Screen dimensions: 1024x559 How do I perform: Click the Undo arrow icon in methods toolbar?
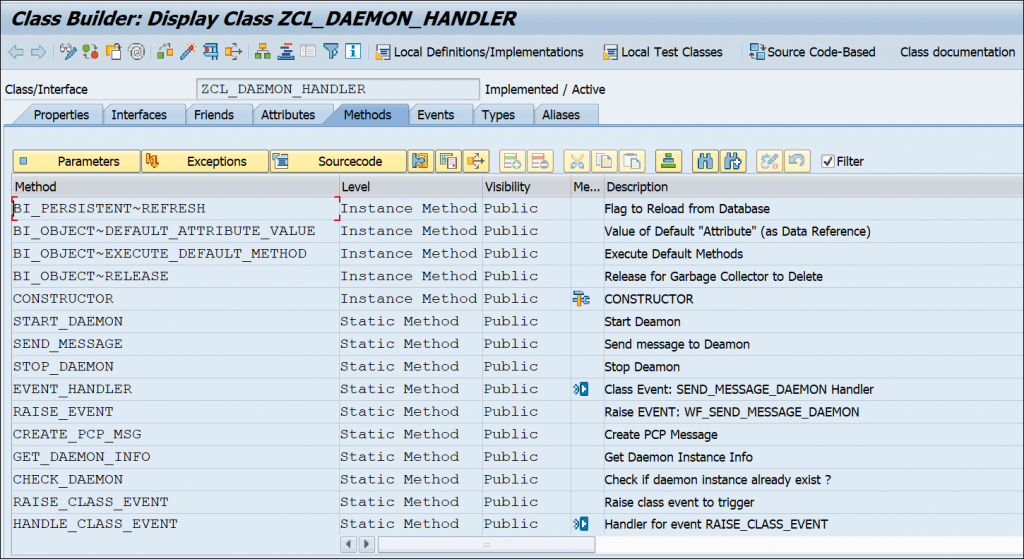[797, 161]
